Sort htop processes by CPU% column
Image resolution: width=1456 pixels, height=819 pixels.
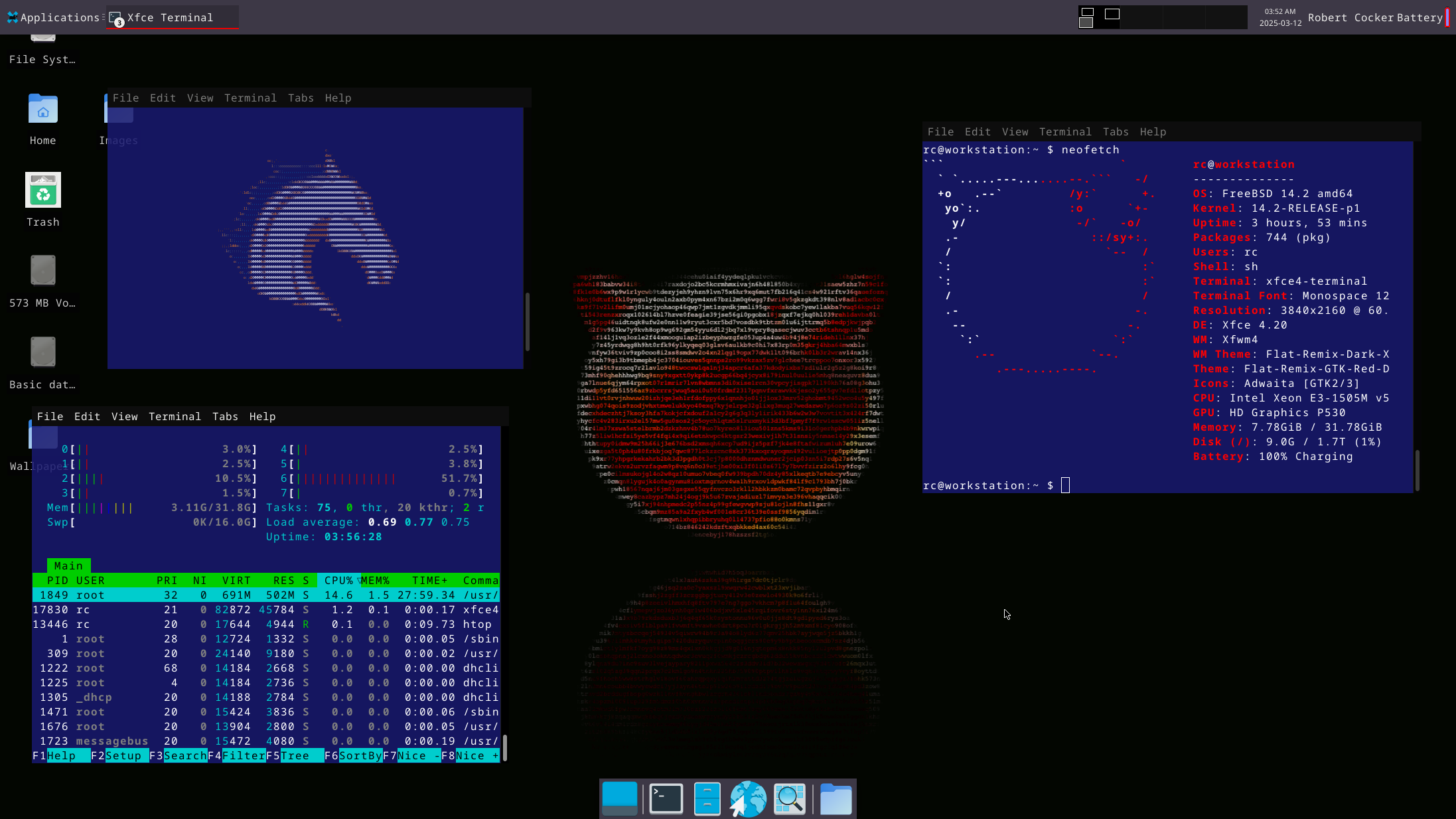pos(338,581)
